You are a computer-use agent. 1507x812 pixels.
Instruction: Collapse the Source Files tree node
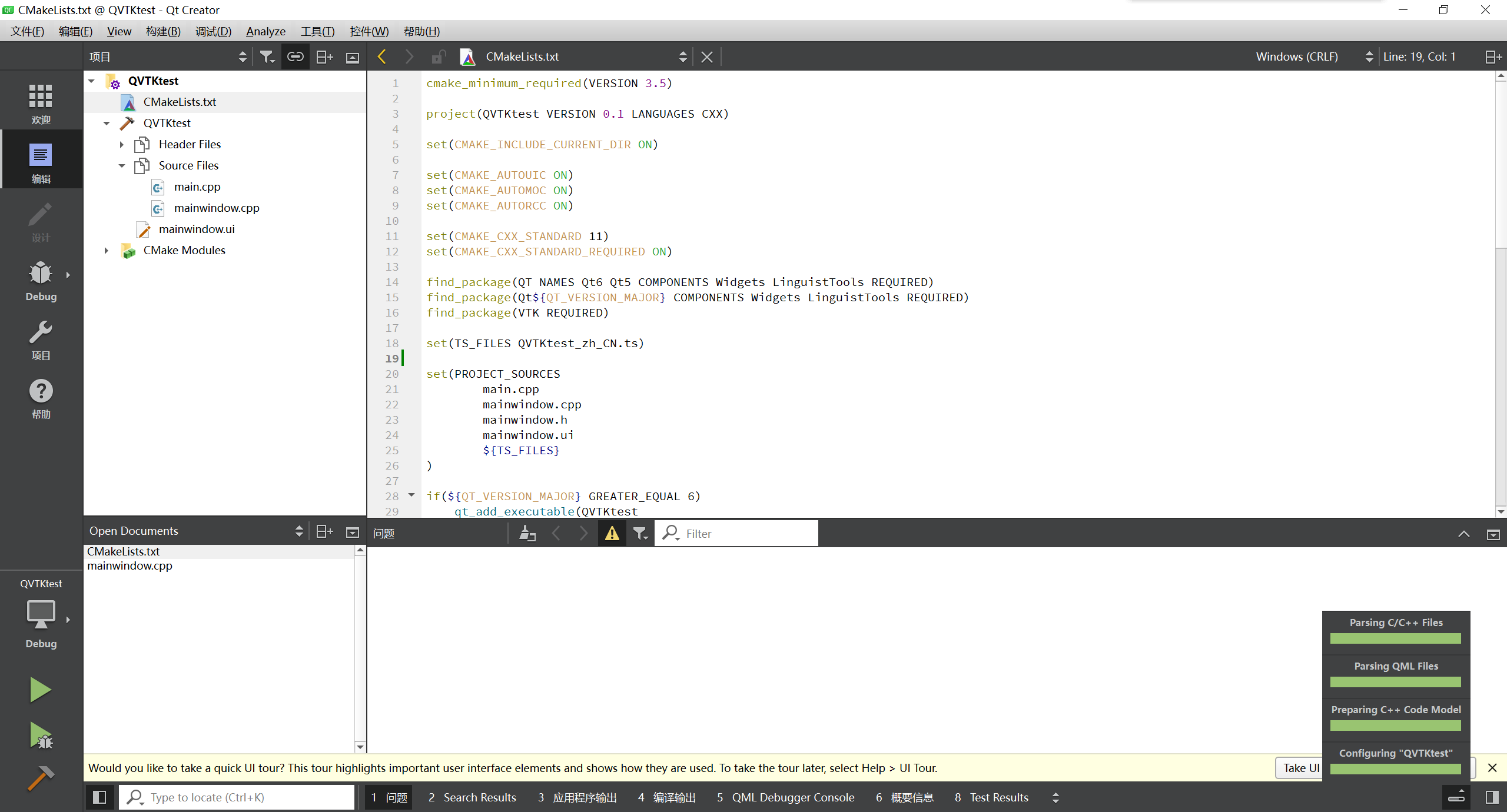pyautogui.click(x=122, y=165)
